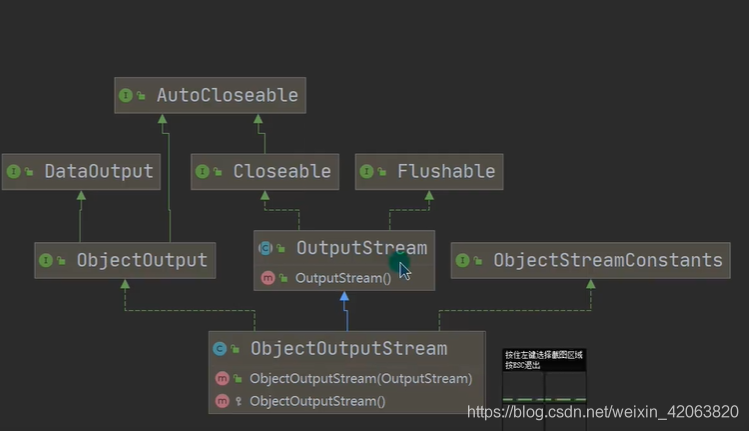Screen dimensions: 749x431
Task: Click the interface icon next to Flushable
Action: [x=367, y=172]
